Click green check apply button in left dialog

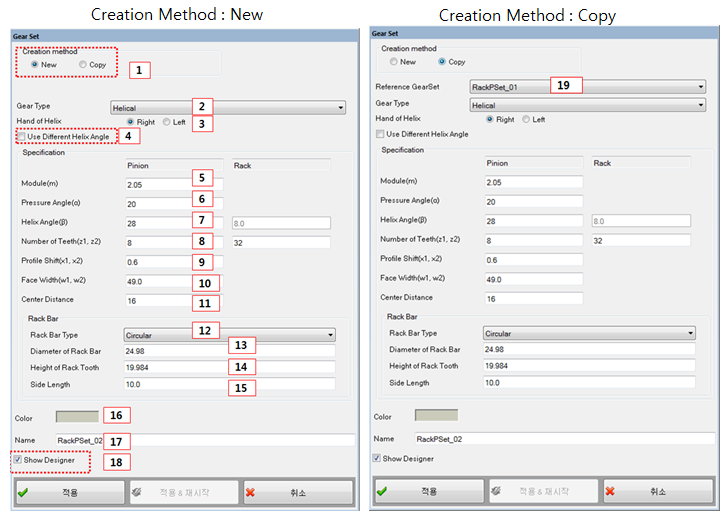[x=70, y=492]
